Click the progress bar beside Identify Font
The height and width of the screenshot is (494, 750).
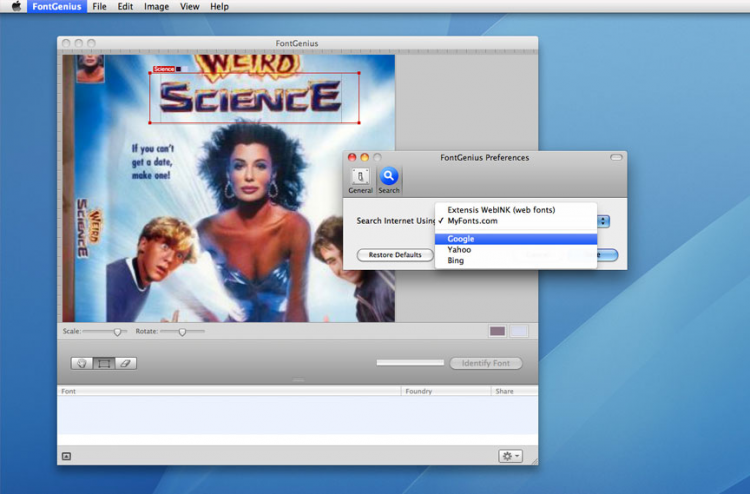click(x=410, y=363)
